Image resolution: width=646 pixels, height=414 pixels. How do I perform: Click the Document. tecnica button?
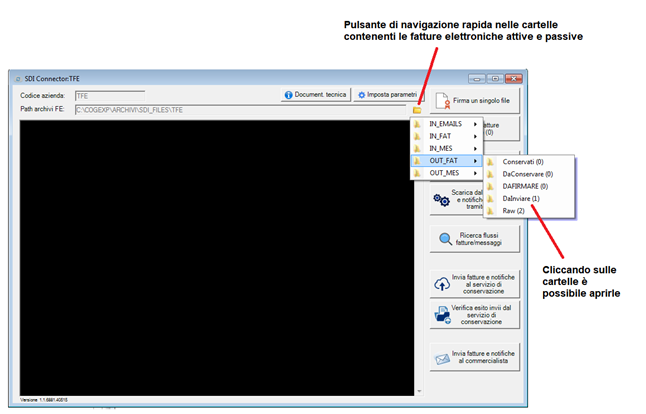tap(316, 95)
